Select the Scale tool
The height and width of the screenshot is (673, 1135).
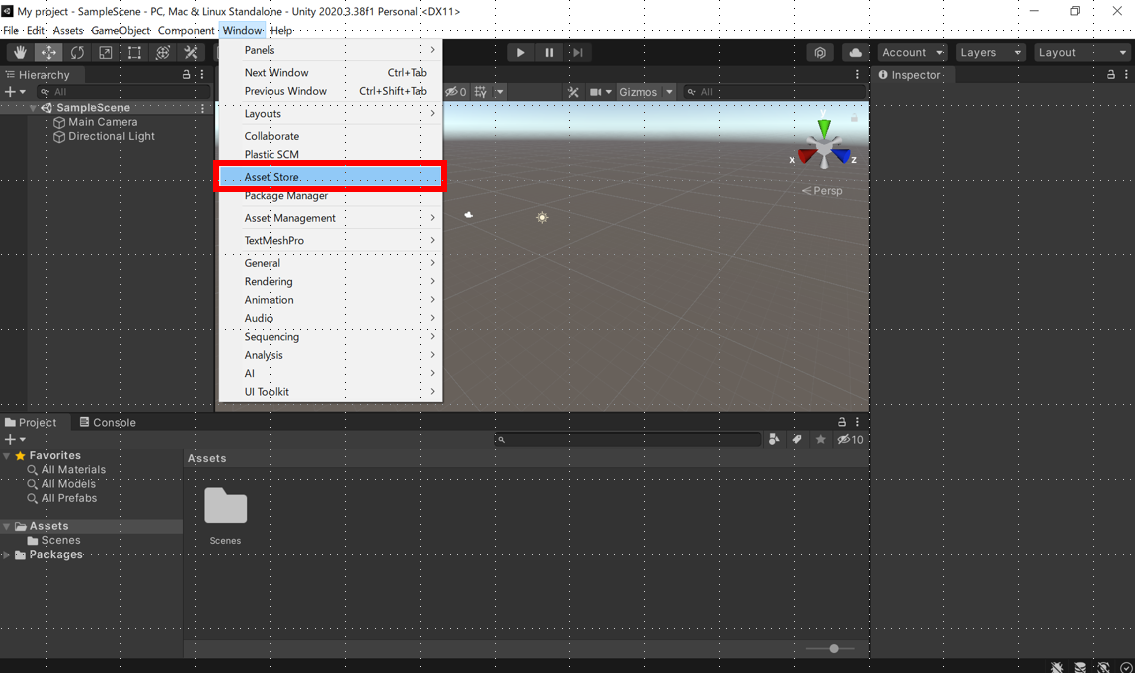105,52
